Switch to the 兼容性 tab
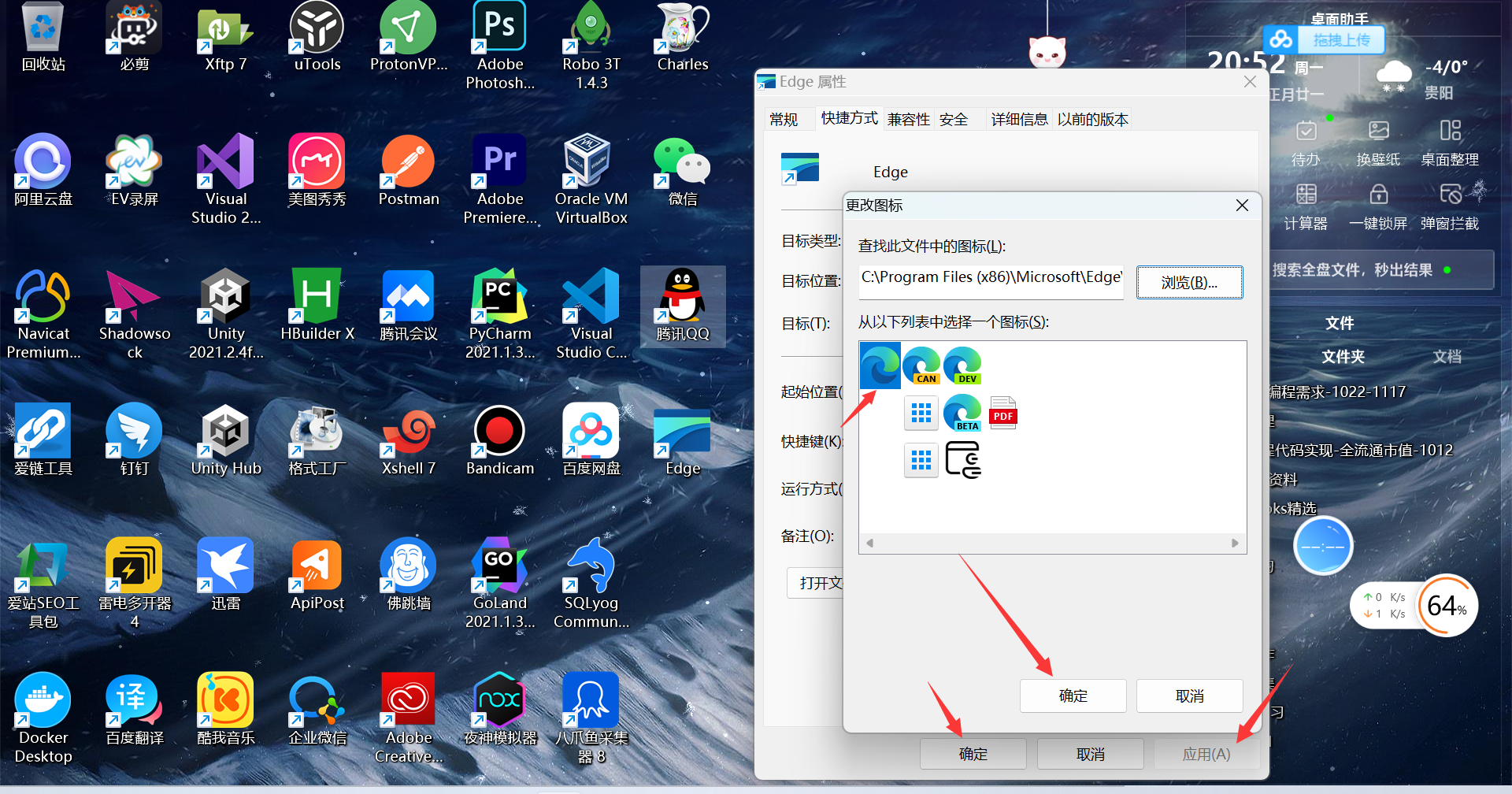 coord(909,118)
